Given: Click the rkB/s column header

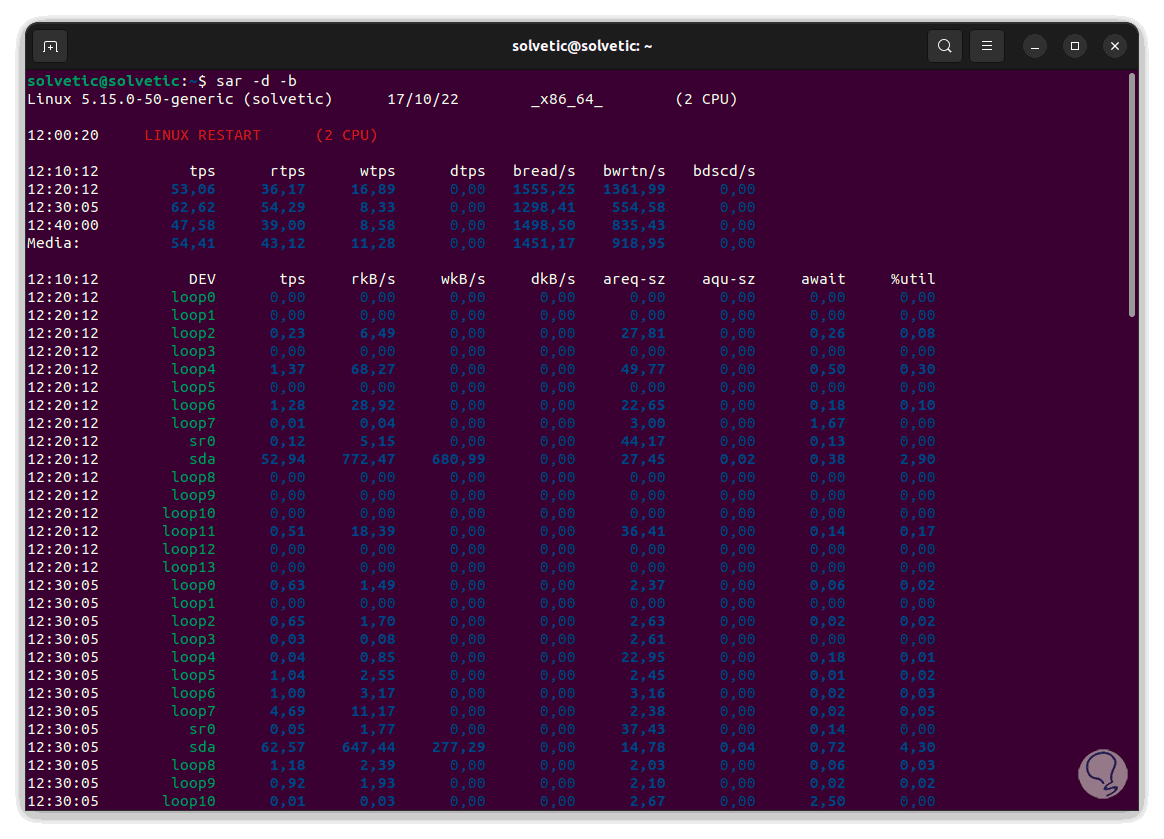Looking at the screenshot, I should click(373, 279).
